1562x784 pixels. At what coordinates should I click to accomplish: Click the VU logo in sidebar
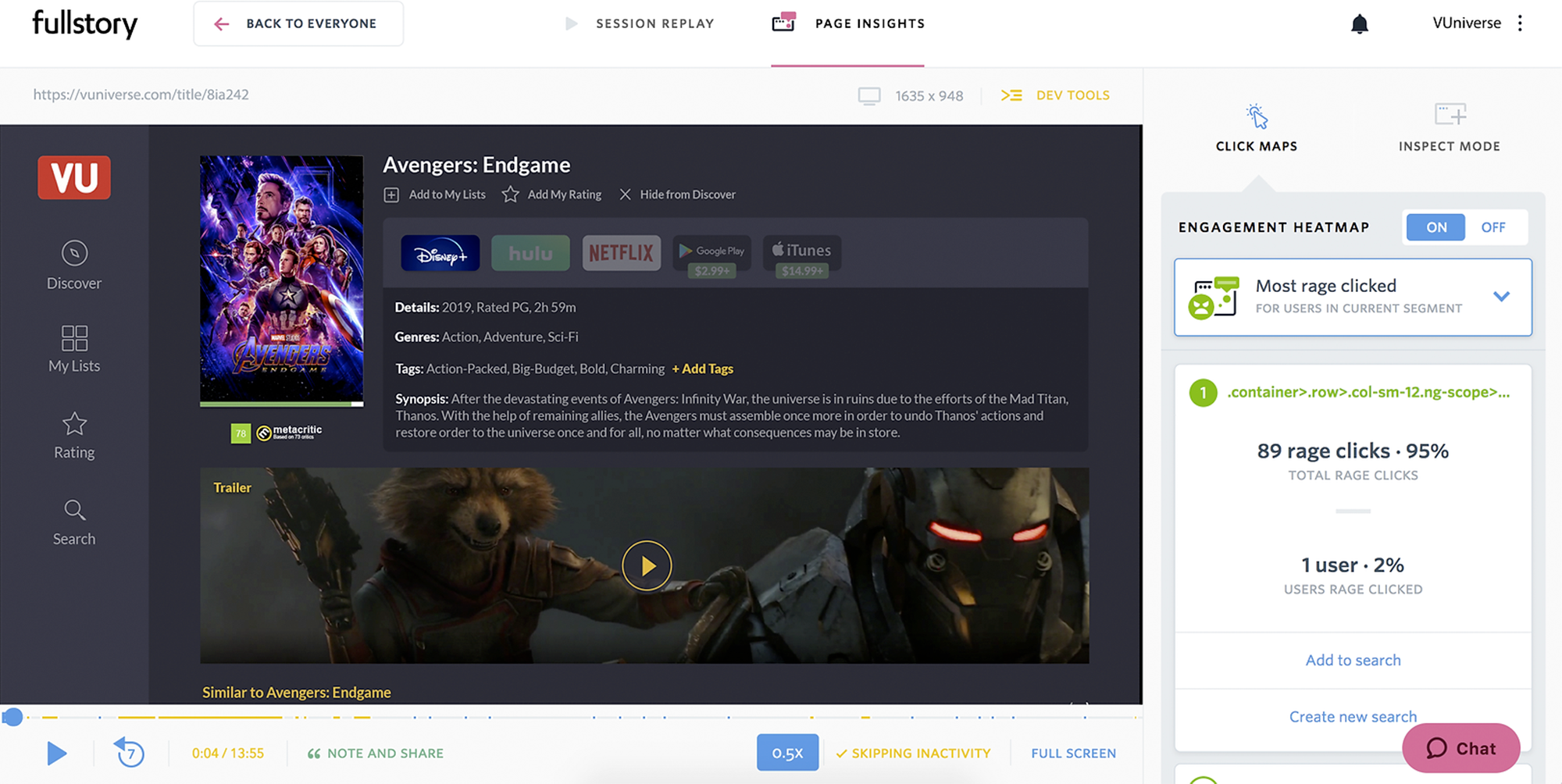[x=74, y=177]
